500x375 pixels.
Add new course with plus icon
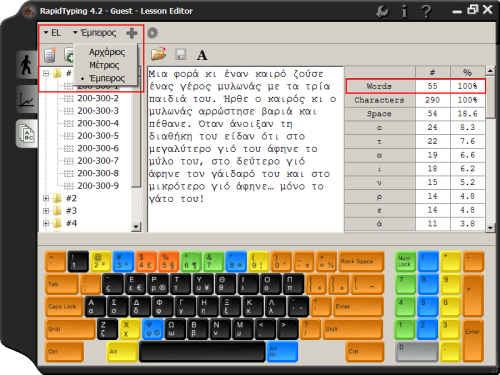click(x=132, y=33)
